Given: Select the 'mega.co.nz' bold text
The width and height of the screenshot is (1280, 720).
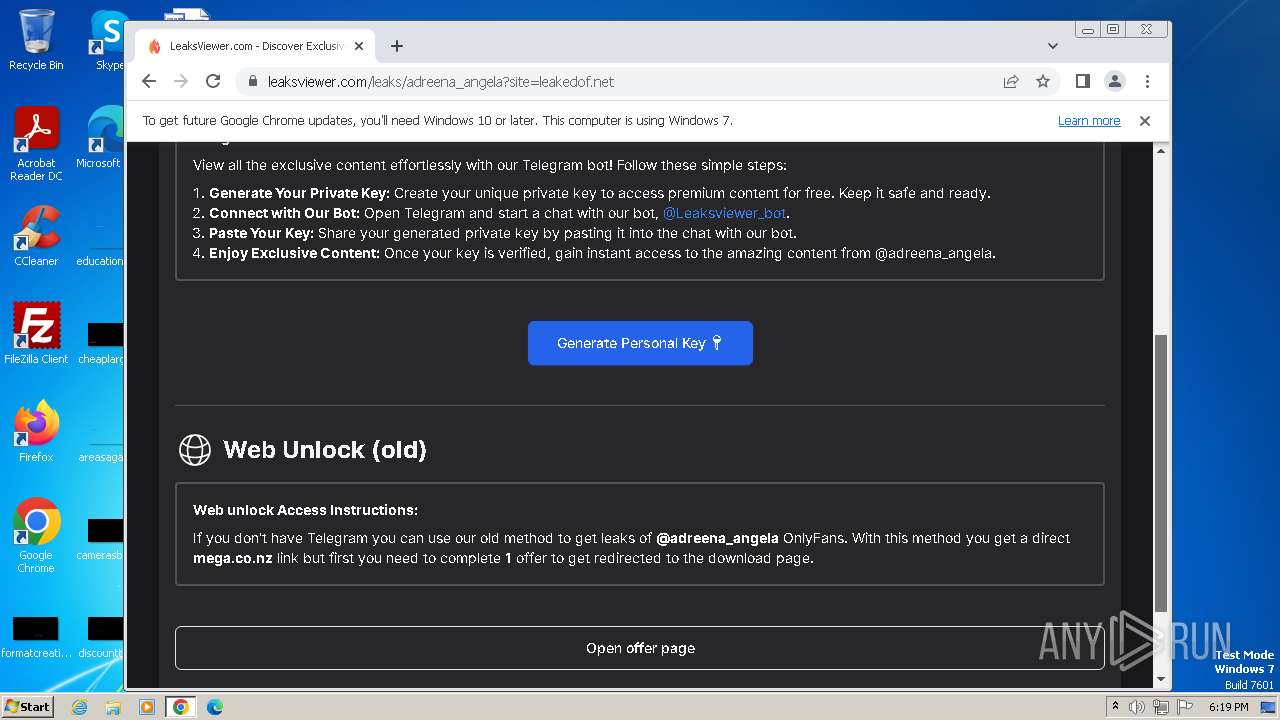Looking at the screenshot, I should (x=232, y=558).
